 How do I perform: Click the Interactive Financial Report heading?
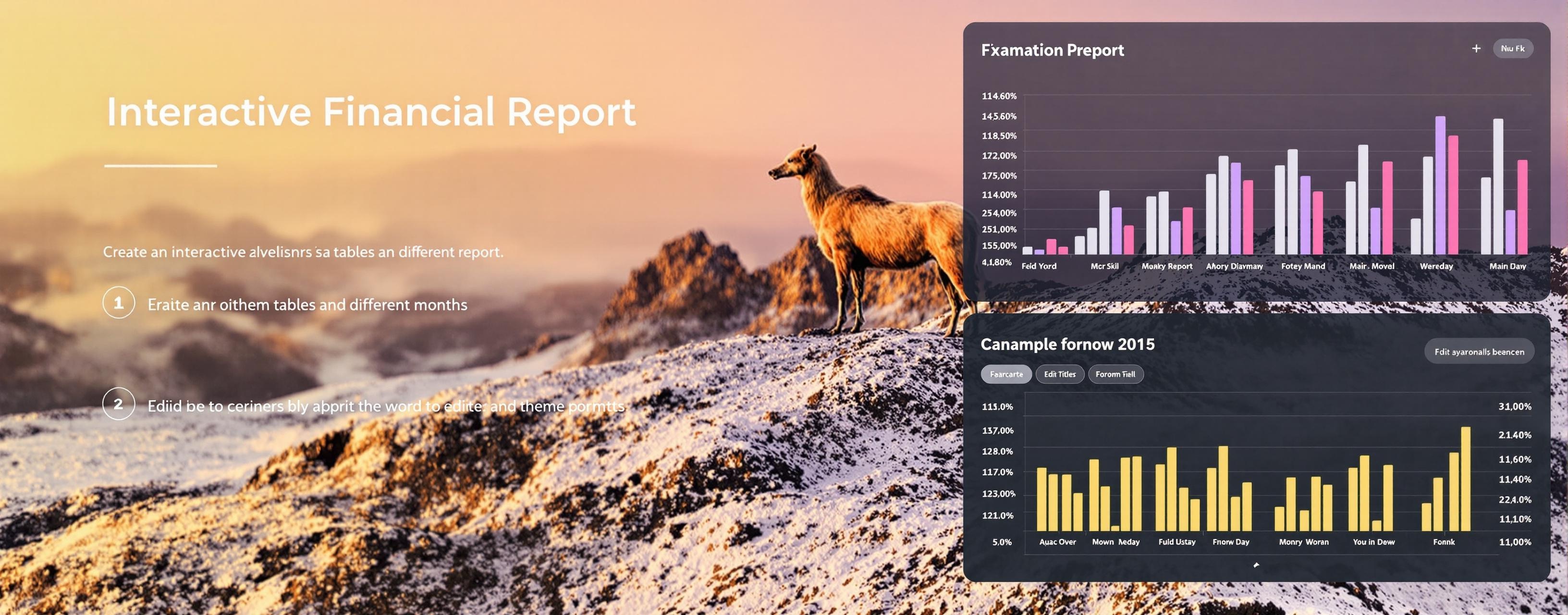coord(371,111)
